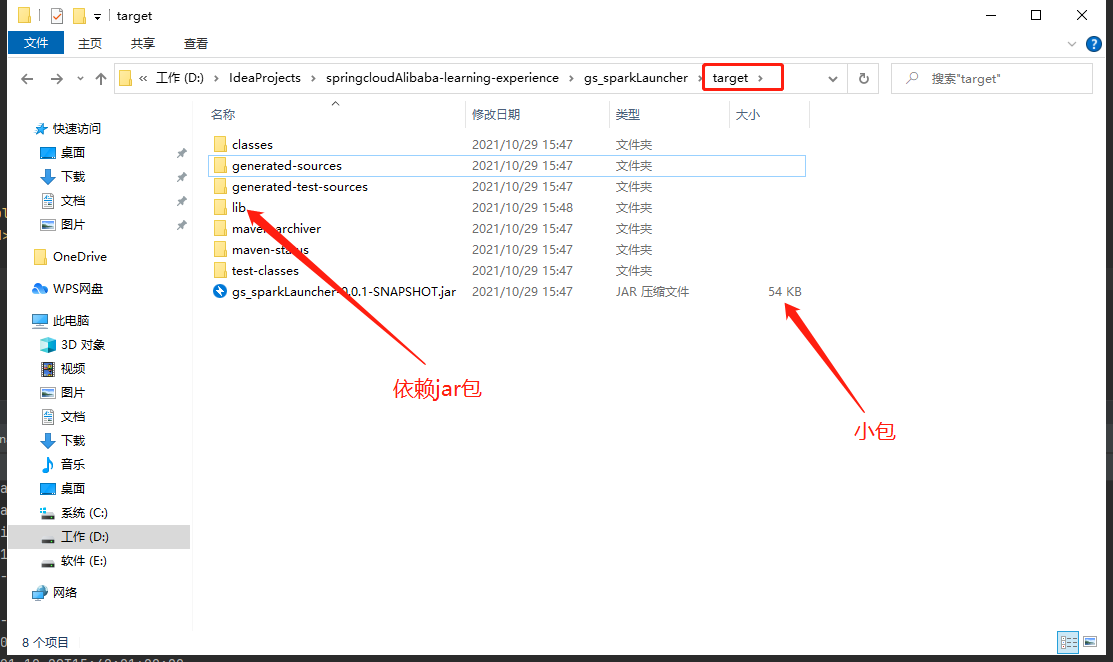Expand chevron after IdeaProjects in path
Viewport: 1113px width, 662px height.
[x=313, y=78]
